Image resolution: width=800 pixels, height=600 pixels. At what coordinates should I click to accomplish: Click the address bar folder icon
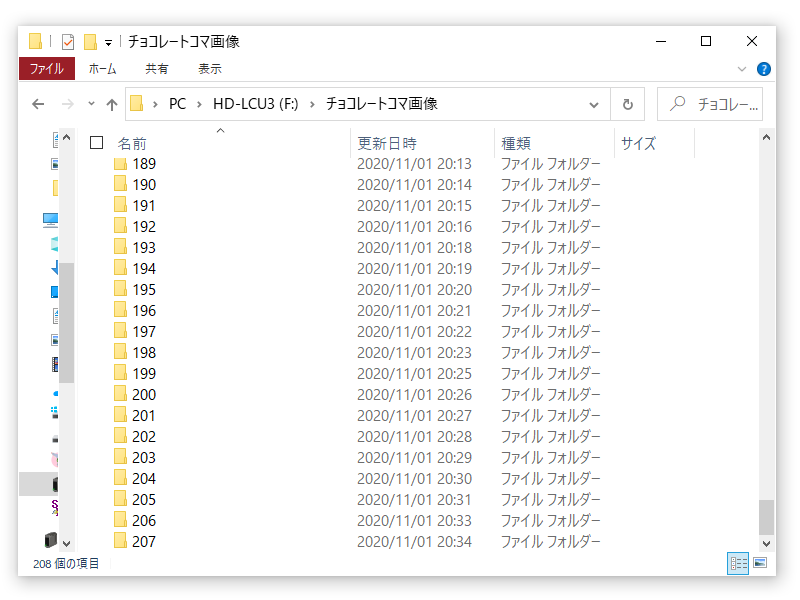(x=137, y=104)
